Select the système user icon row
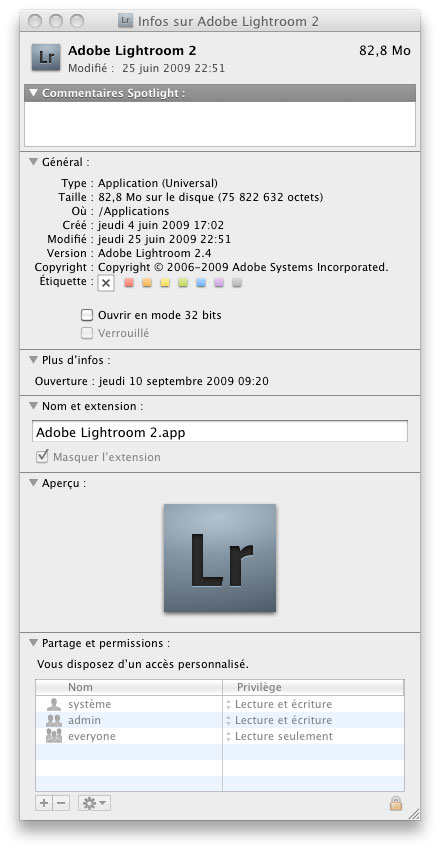Viewport: 440px width, 850px height. (x=54, y=704)
